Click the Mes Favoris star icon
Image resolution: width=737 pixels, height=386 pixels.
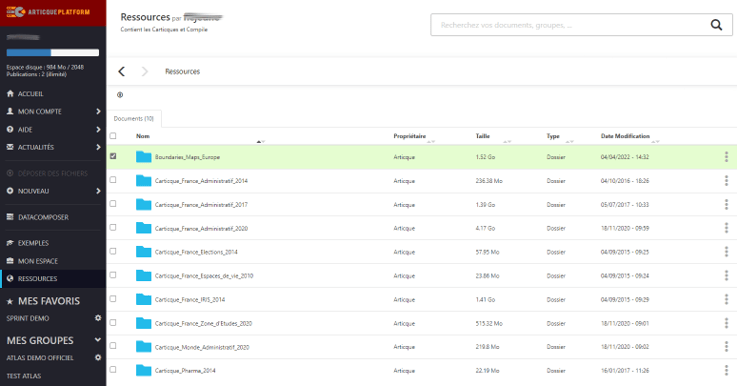pos(10,301)
